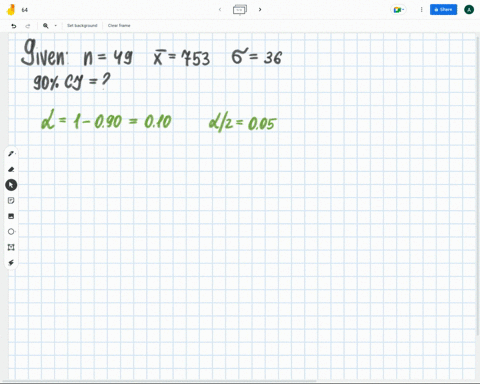
Task: Insert a text box
Action: (11, 247)
